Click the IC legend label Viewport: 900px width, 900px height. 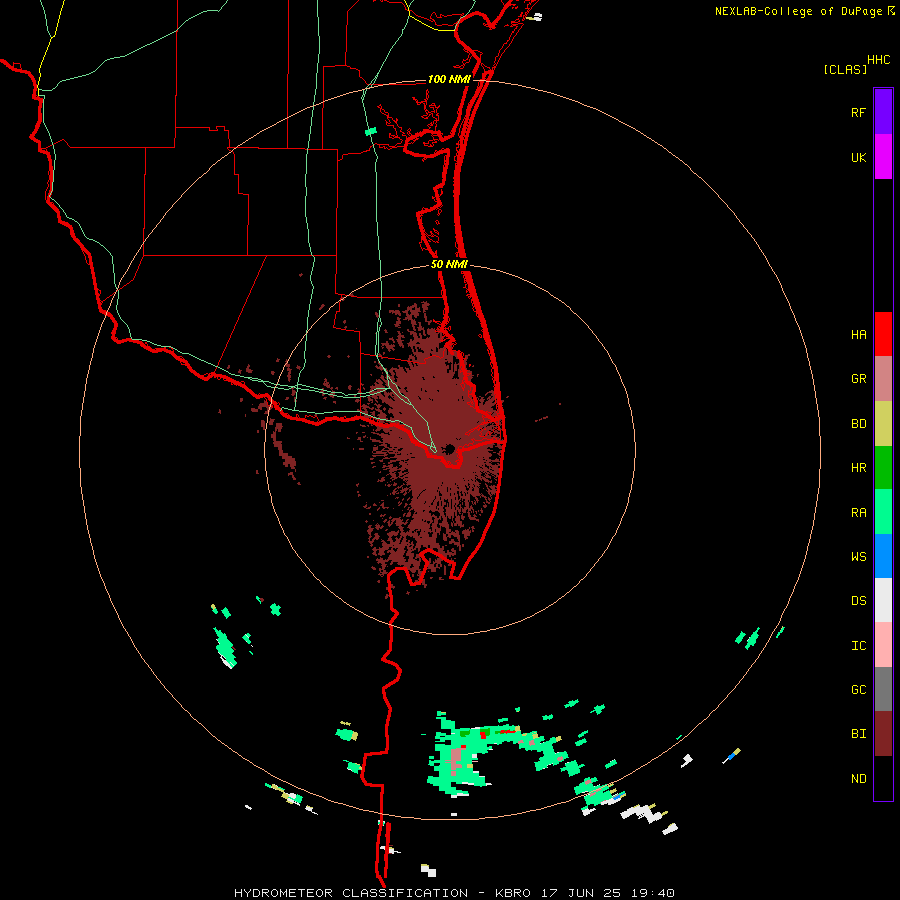[858, 646]
